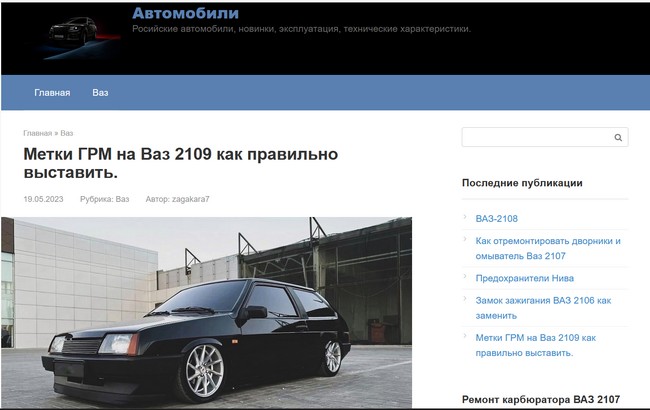Viewport: 650px width, 410px height.
Task: Click the article heading Метки ГРМ на Ваз 2109
Action: (x=181, y=163)
